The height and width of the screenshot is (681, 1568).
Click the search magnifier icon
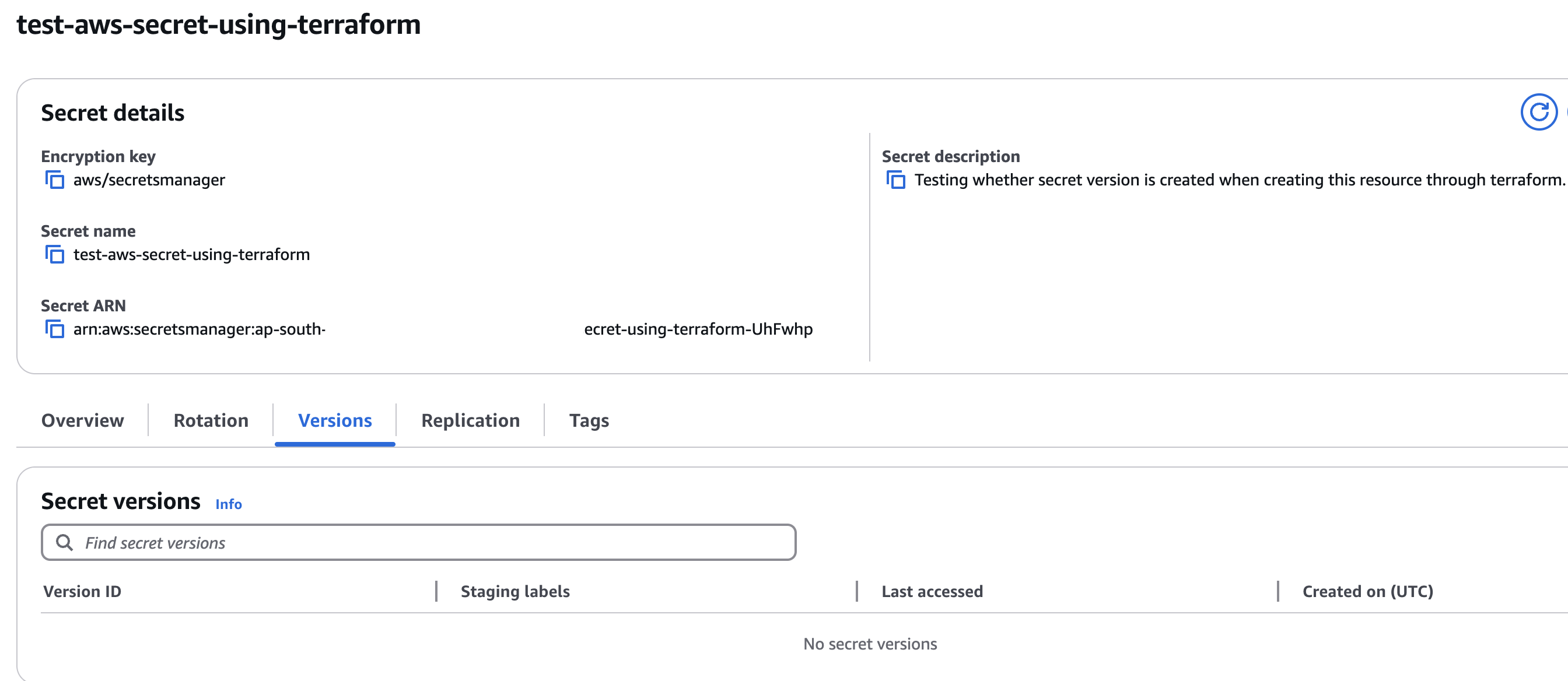click(x=64, y=542)
